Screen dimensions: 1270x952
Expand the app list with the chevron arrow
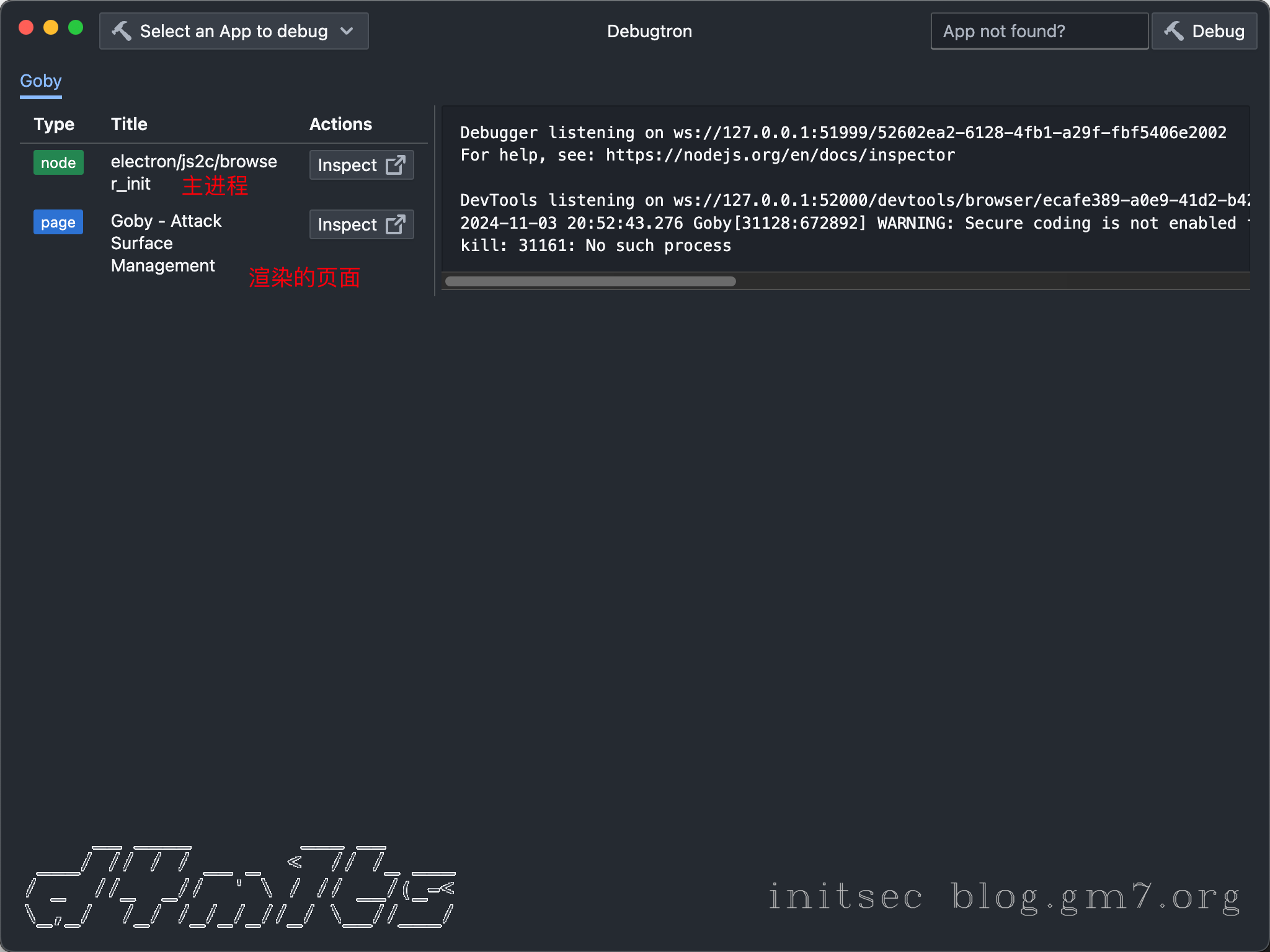point(347,31)
